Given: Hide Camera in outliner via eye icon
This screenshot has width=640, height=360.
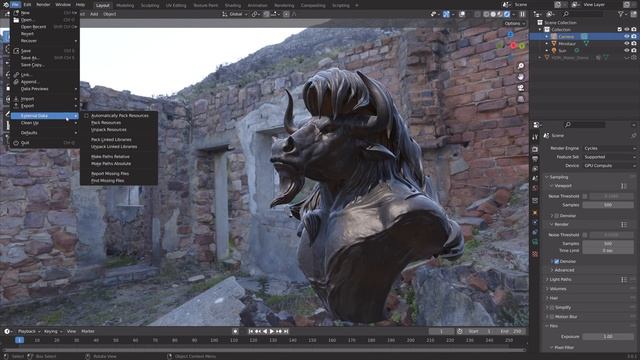Looking at the screenshot, I should [x=627, y=36].
